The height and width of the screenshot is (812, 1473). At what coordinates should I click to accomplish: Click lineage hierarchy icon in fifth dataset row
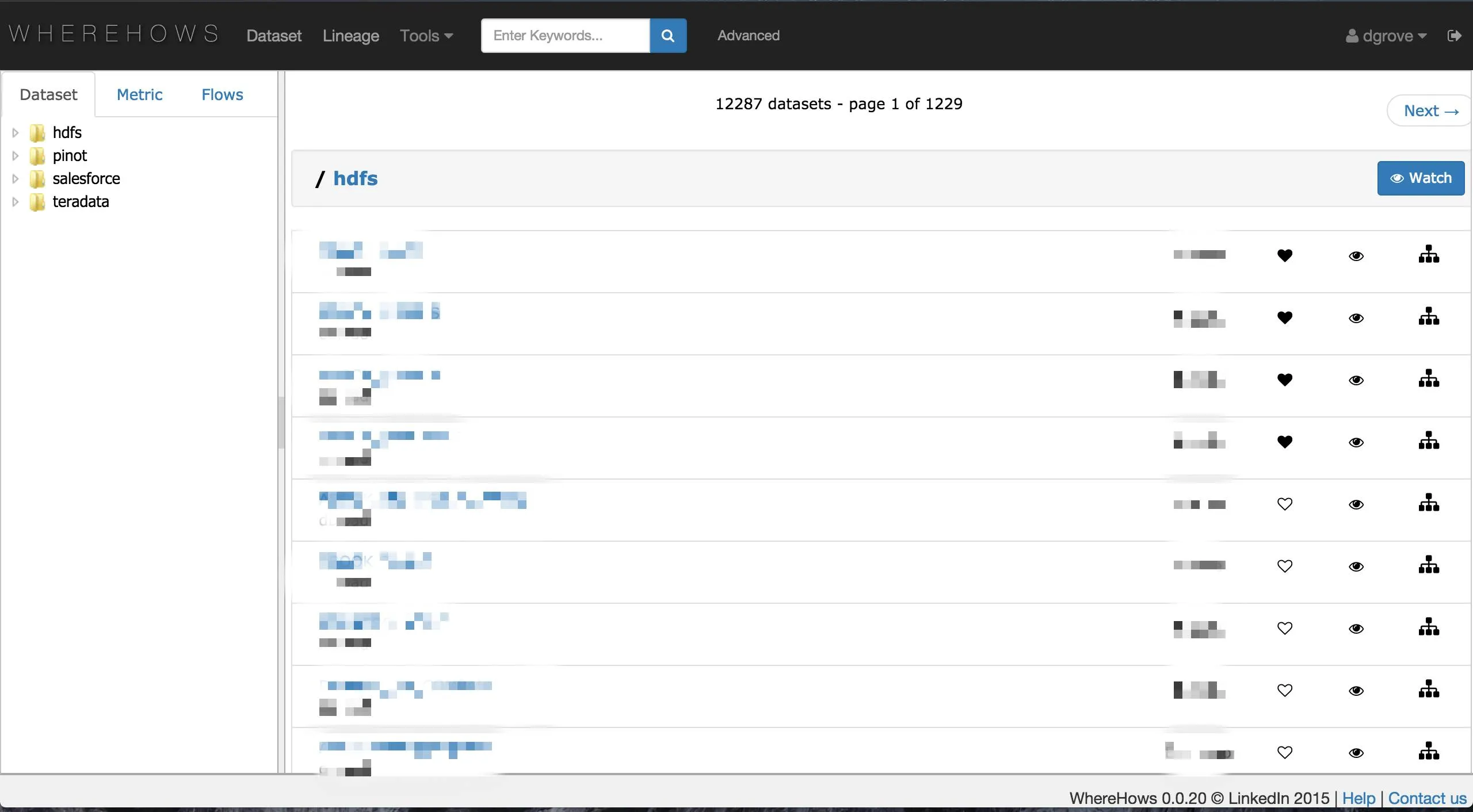[x=1429, y=503]
